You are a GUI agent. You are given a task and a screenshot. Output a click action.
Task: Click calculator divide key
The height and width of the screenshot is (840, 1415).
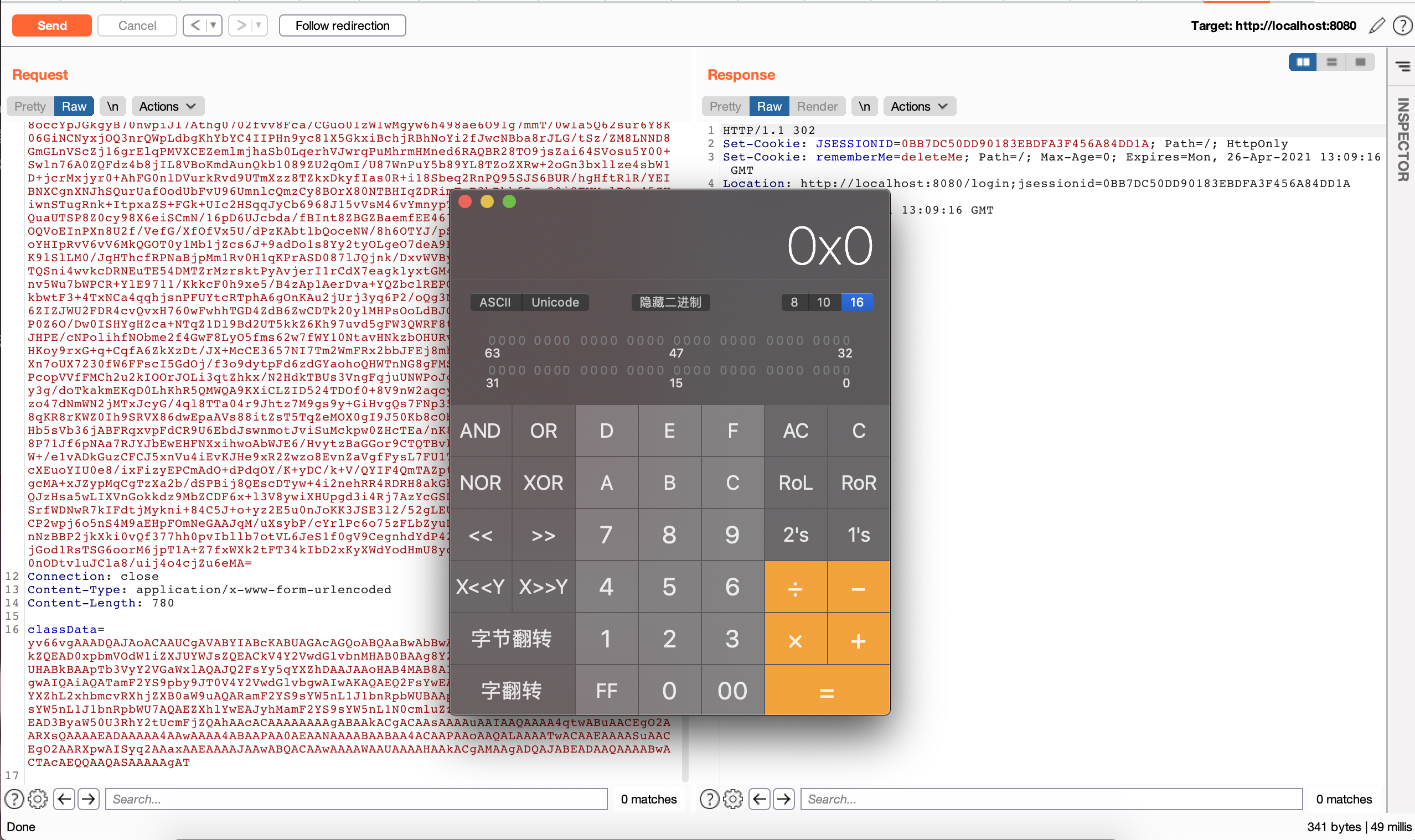click(796, 587)
